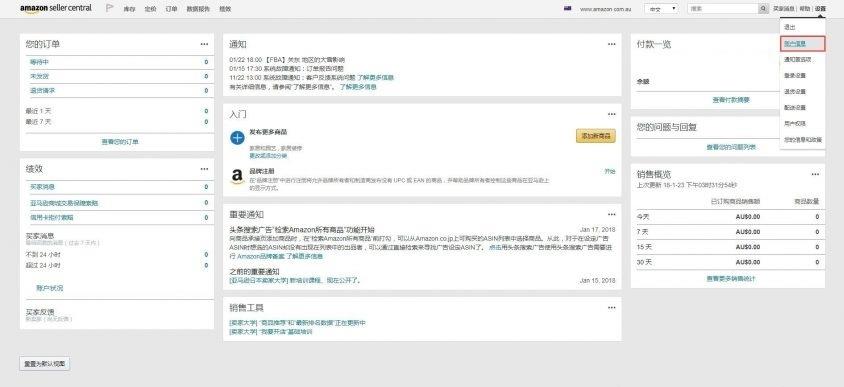The height and width of the screenshot is (387, 844).
Task: Open the 未发货 orders link
Action: click(x=39, y=76)
